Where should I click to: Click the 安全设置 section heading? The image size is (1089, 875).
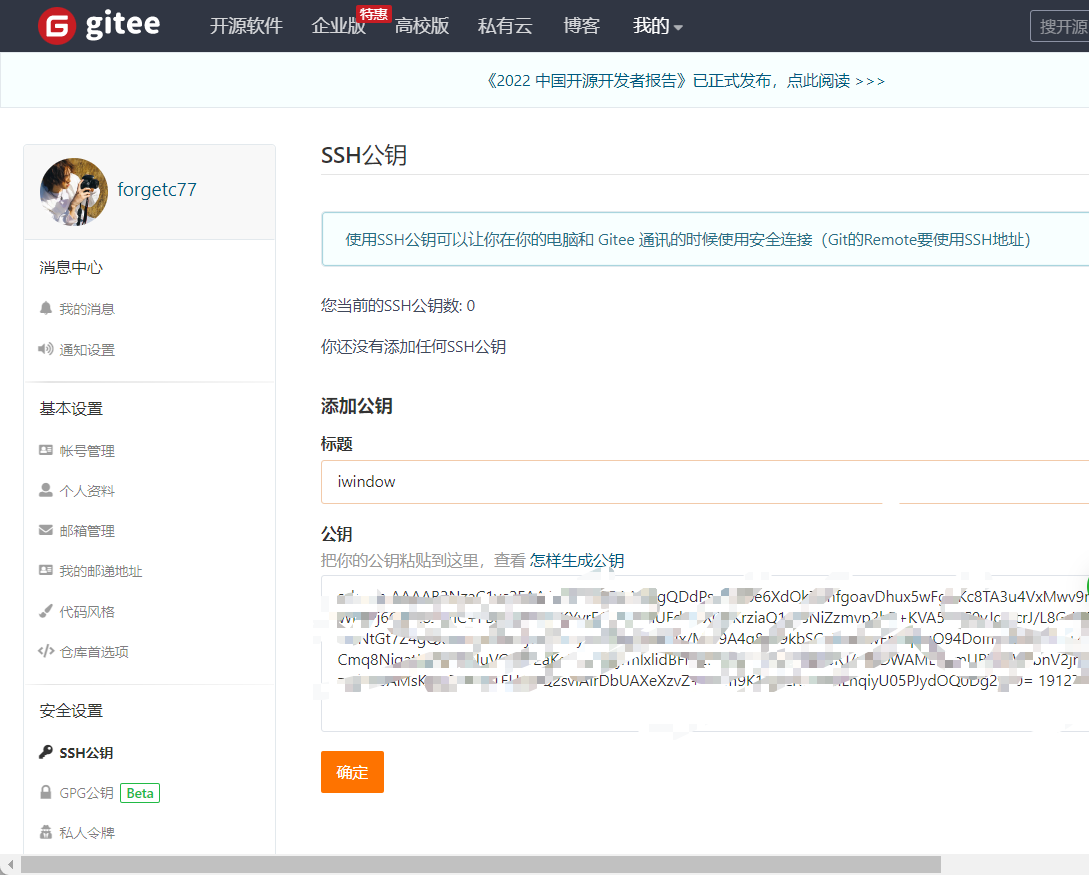[71, 710]
